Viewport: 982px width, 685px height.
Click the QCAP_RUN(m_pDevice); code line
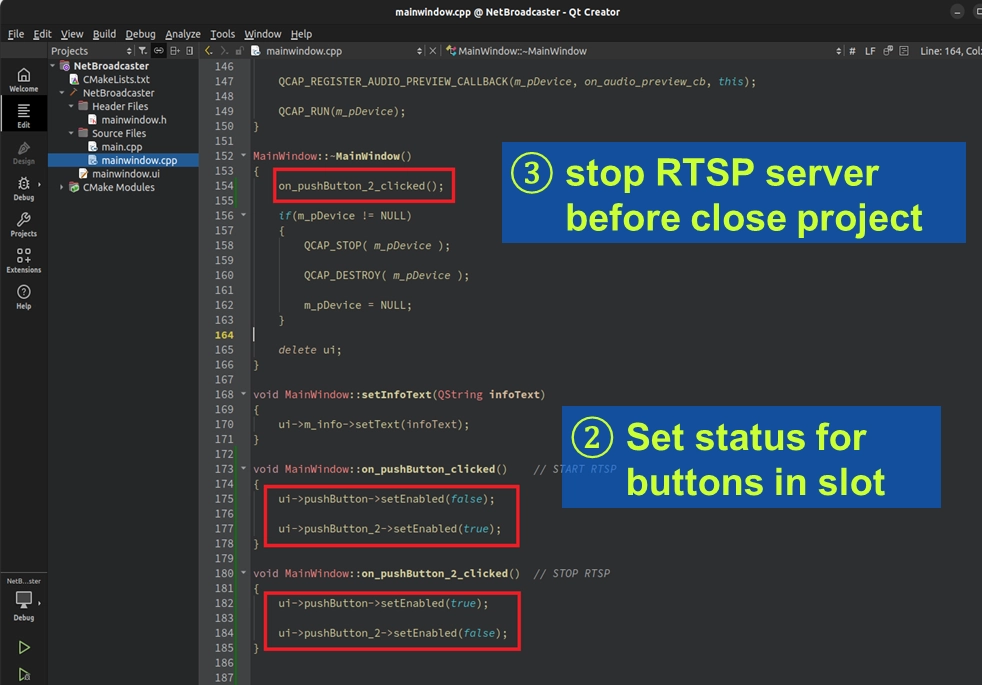click(341, 111)
